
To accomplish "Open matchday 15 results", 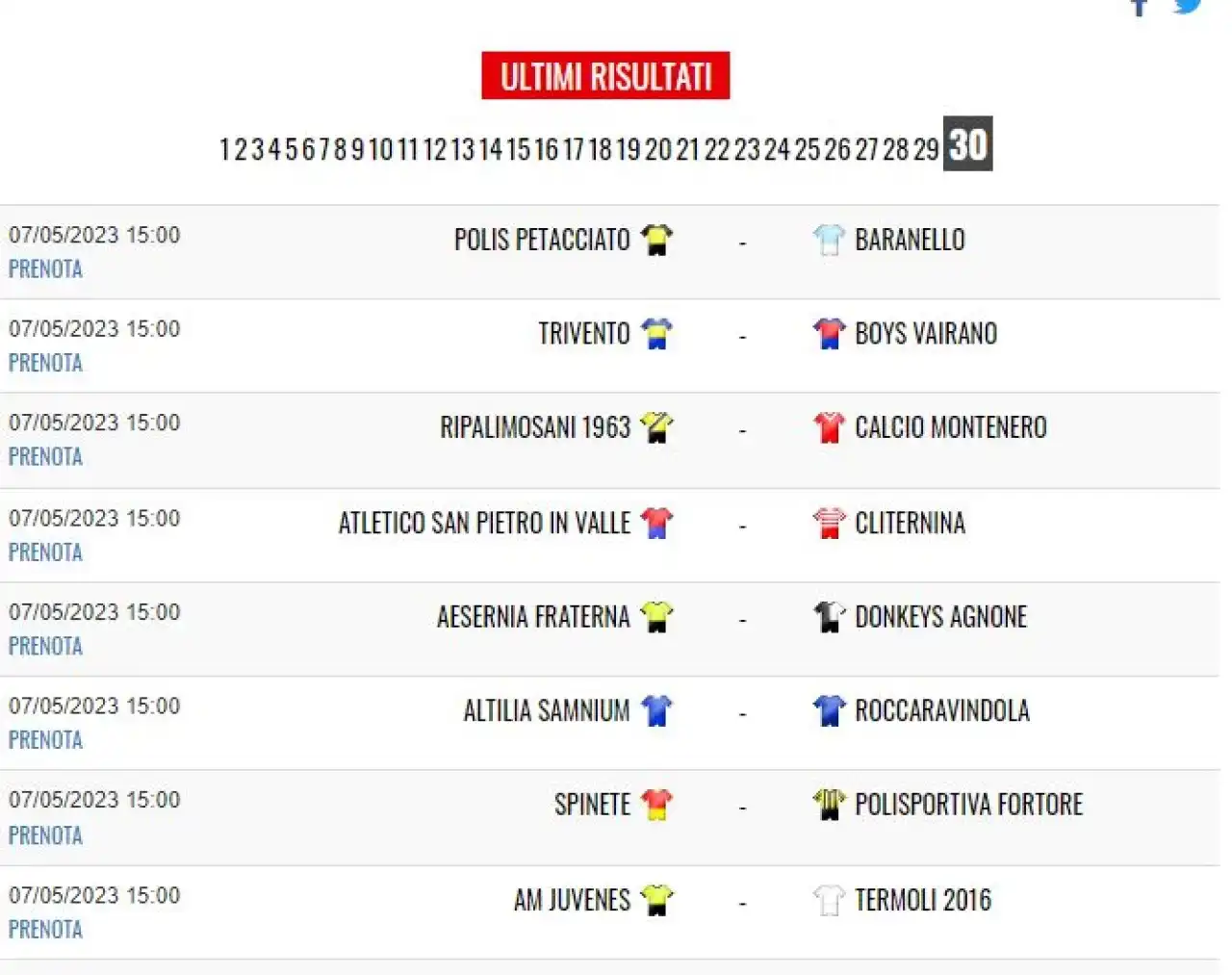I will tap(518, 149).
